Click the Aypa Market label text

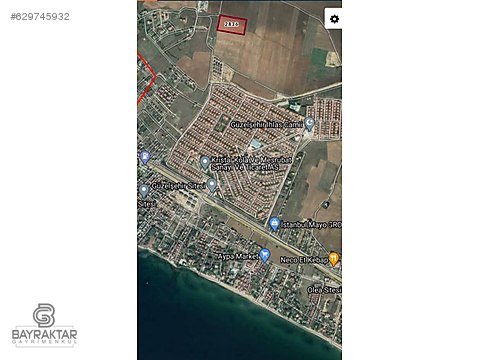(x=238, y=256)
